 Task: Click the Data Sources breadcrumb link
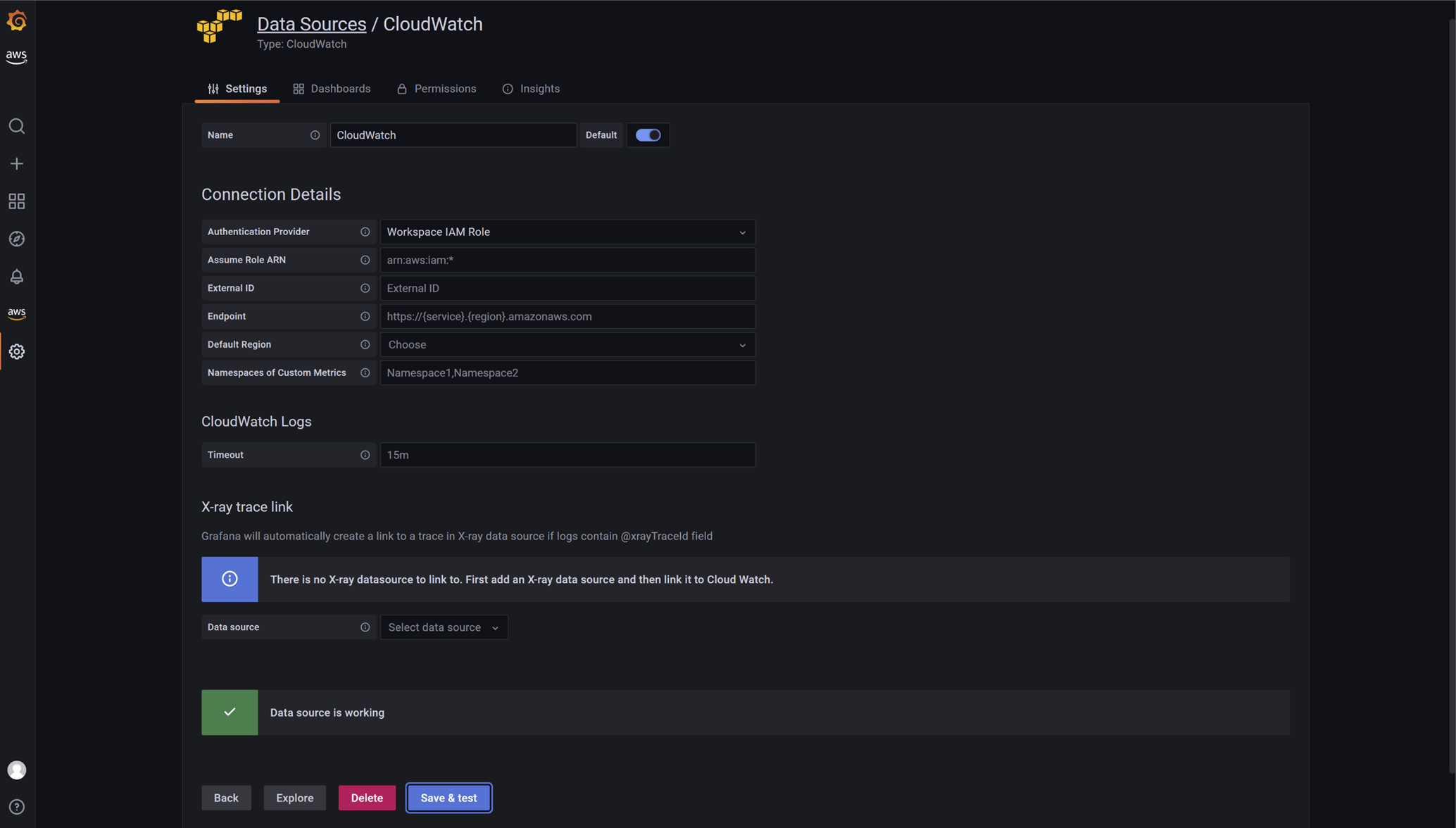click(311, 24)
